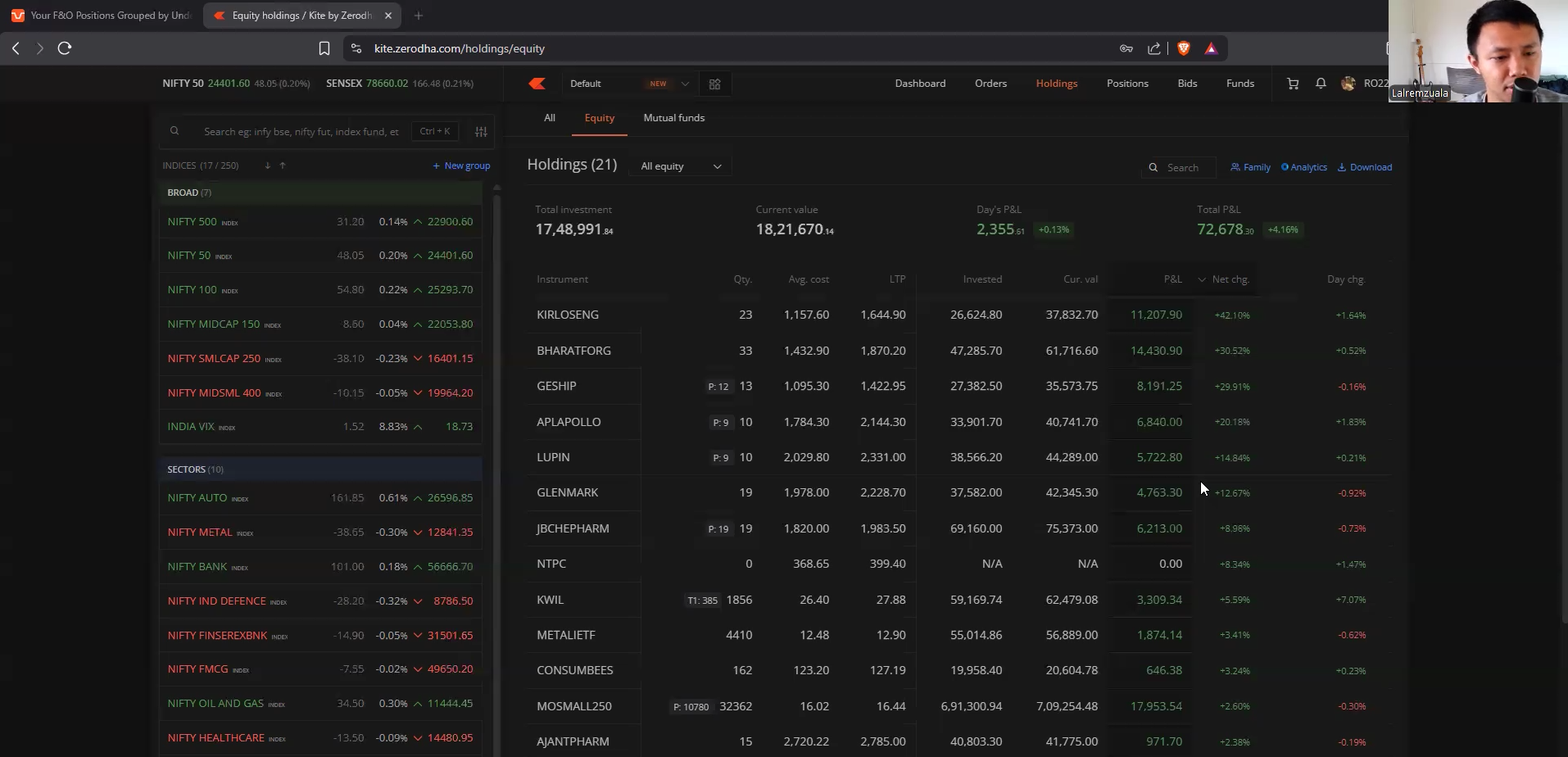Sort holdings by Day chg. column header
The height and width of the screenshot is (757, 1568).
pos(1346,279)
